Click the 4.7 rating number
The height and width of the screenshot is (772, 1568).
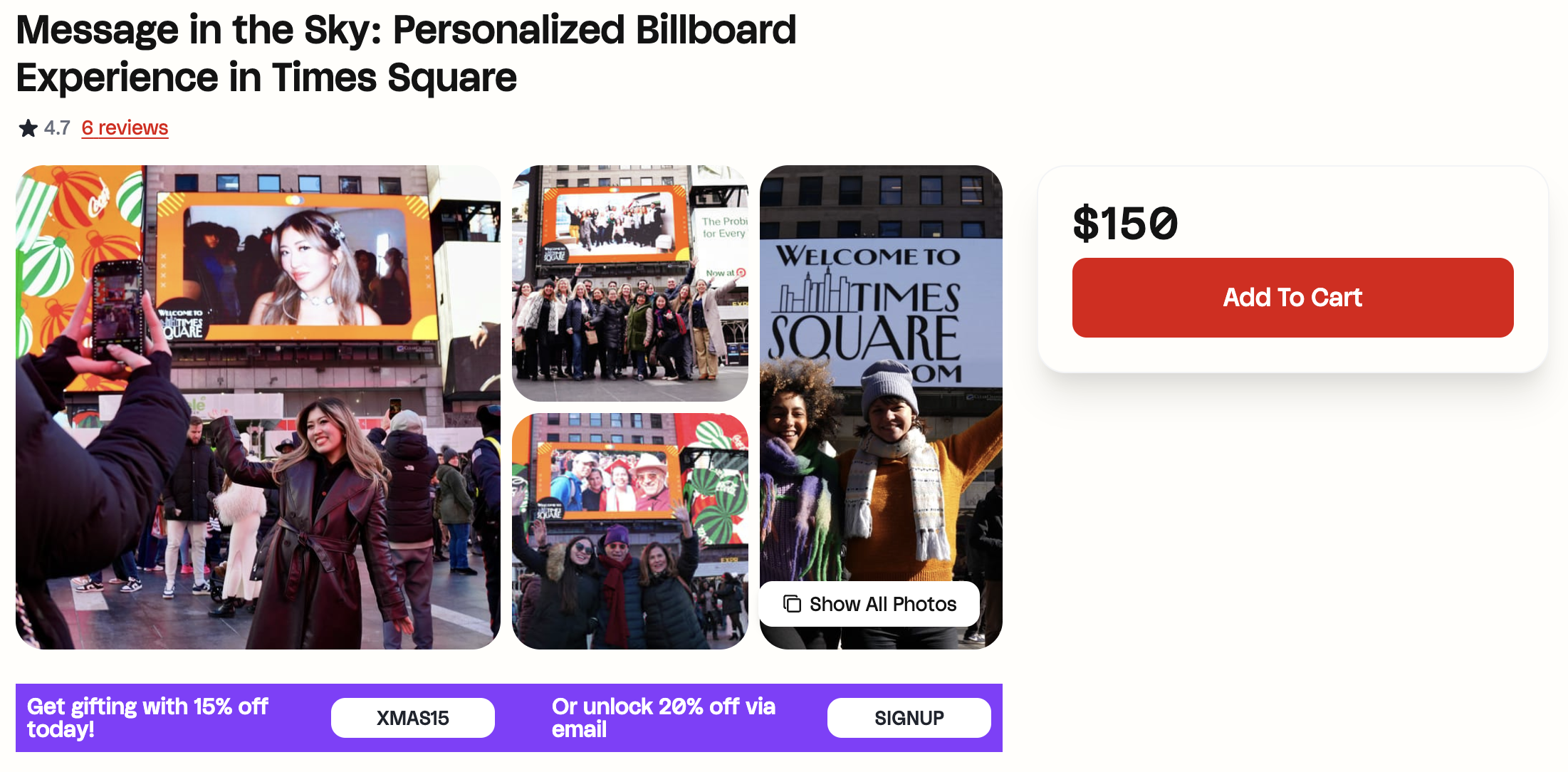tap(57, 128)
